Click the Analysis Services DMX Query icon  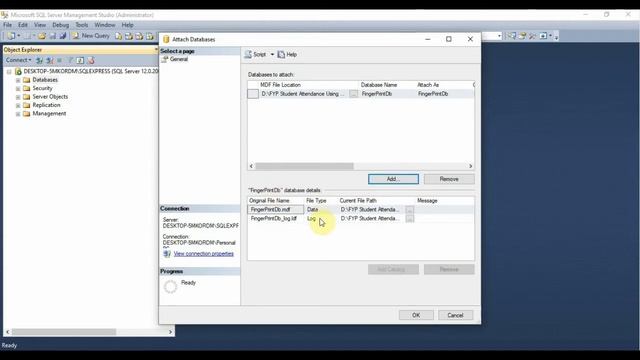click(x=140, y=36)
